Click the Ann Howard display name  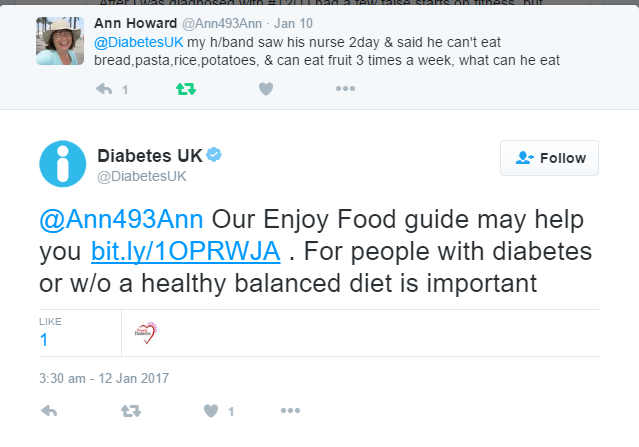pyautogui.click(x=136, y=23)
